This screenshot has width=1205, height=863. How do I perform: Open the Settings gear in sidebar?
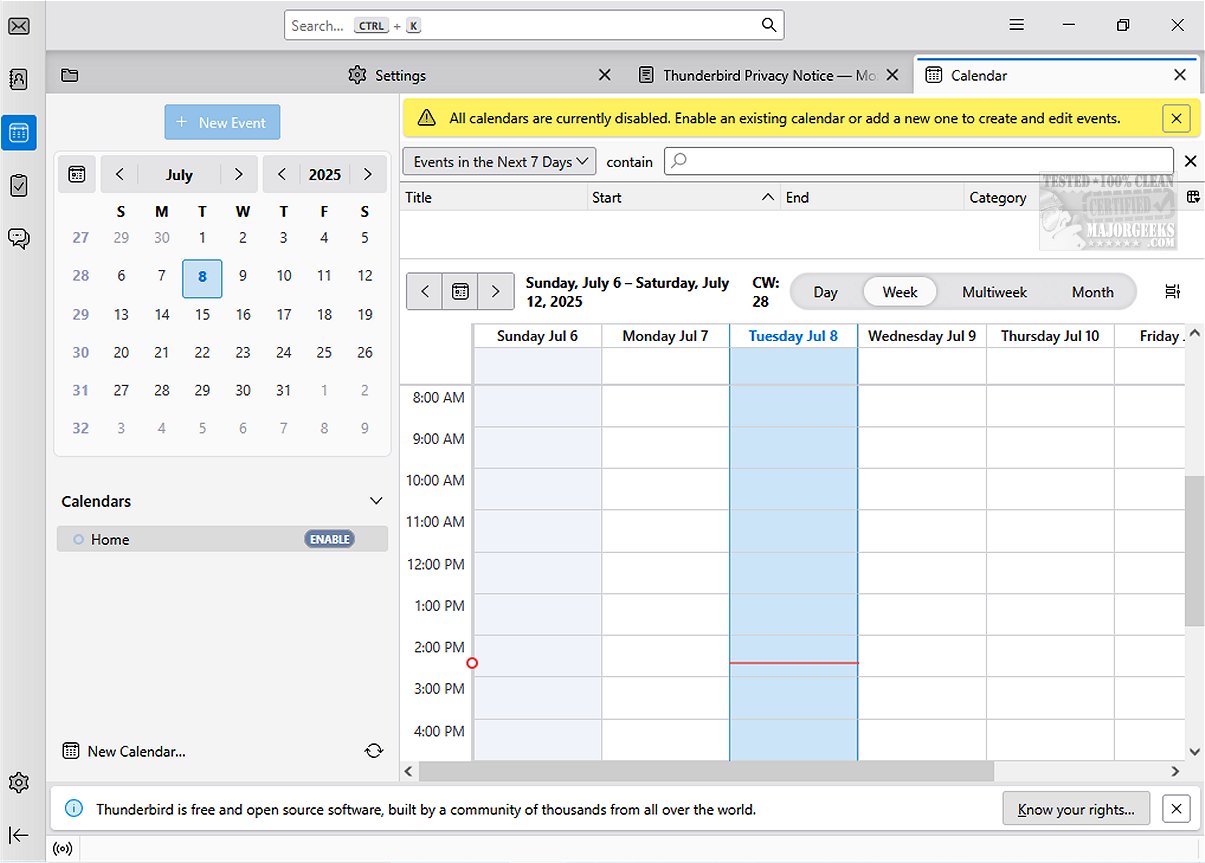pos(18,782)
